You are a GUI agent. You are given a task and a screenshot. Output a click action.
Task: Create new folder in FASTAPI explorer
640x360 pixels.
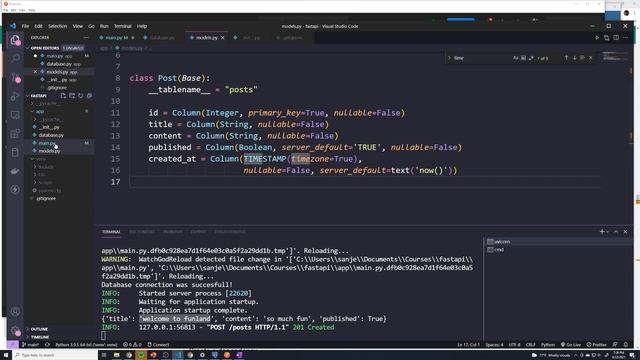click(x=72, y=96)
